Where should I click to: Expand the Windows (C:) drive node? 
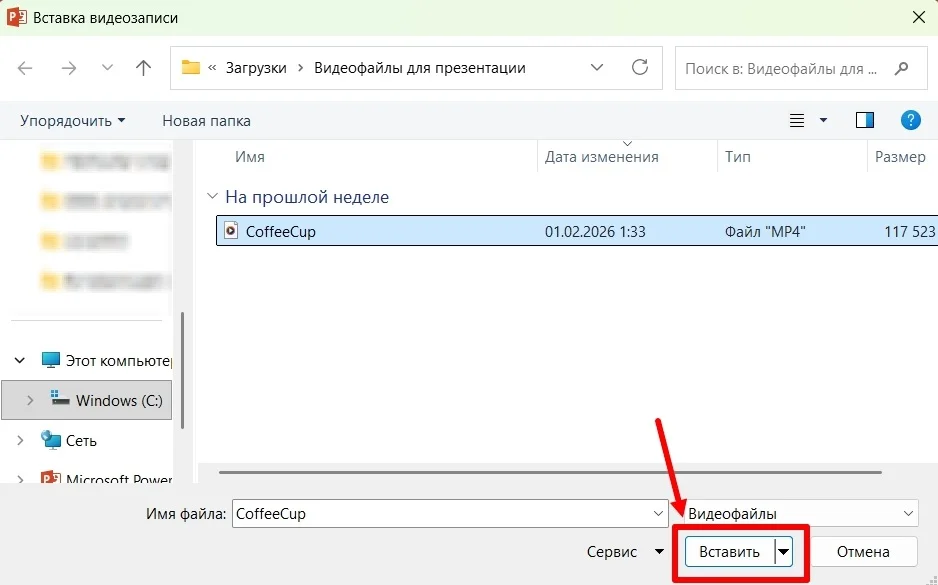click(x=29, y=400)
